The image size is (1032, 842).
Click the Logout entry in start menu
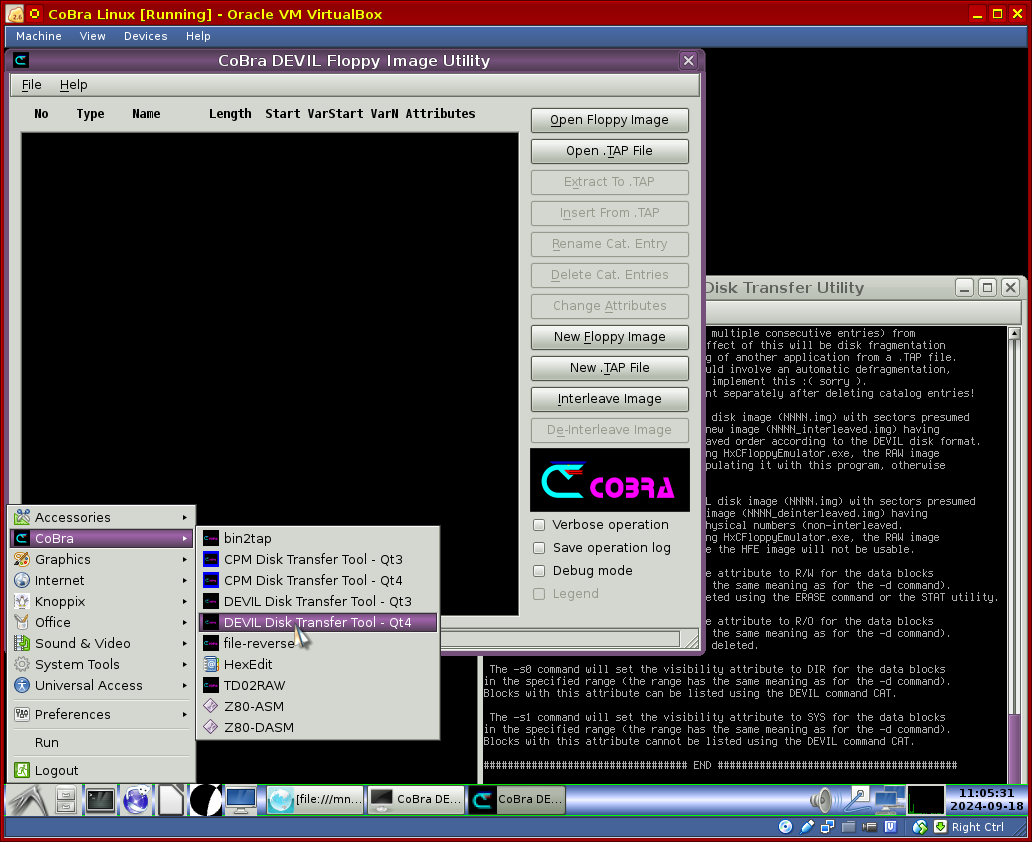pyautogui.click(x=56, y=770)
